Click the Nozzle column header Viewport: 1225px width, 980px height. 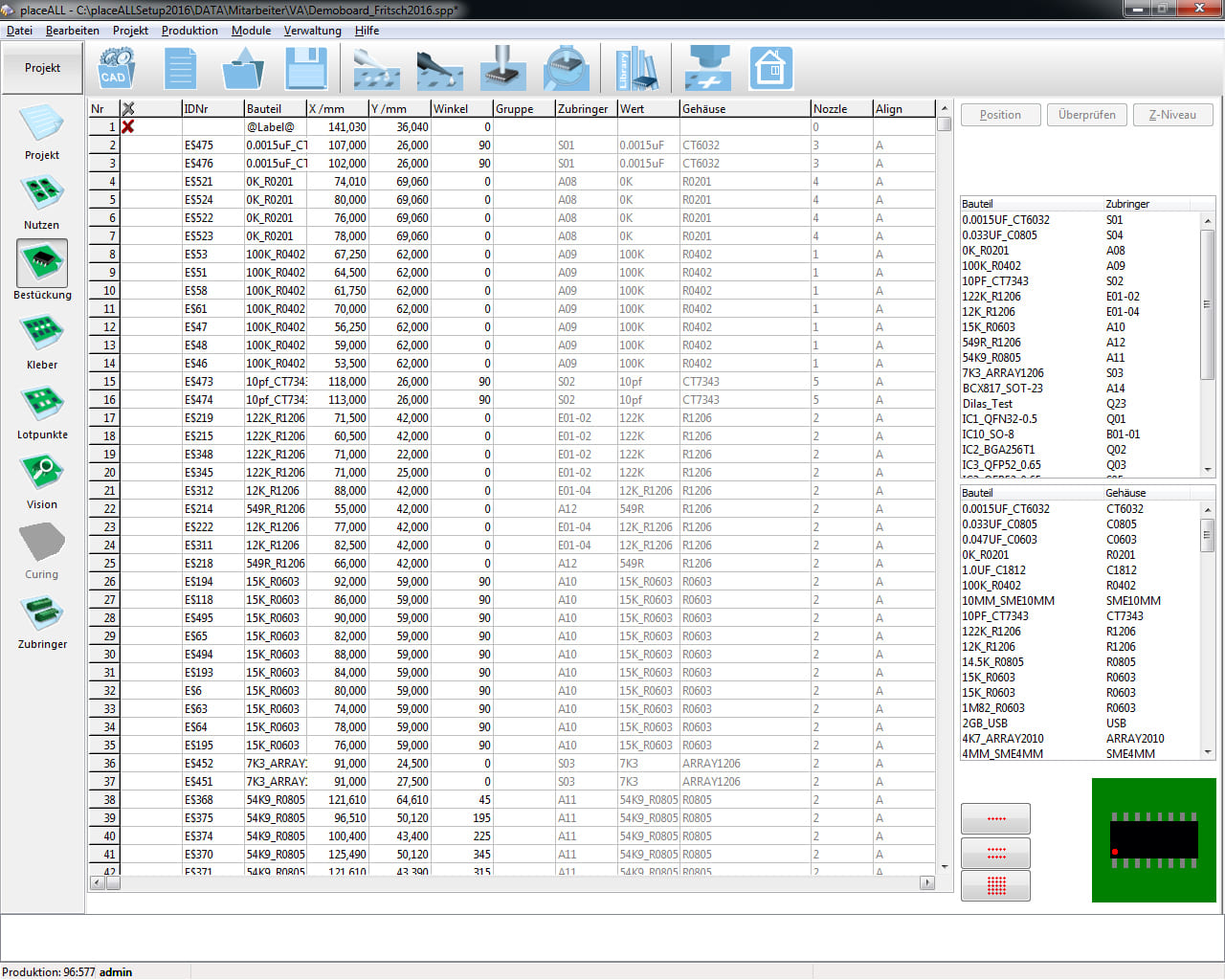coord(841,109)
